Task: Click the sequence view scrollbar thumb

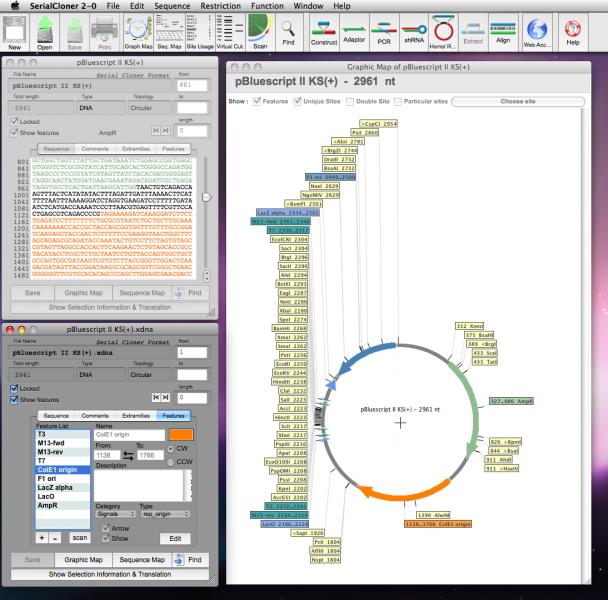Action: [x=207, y=197]
